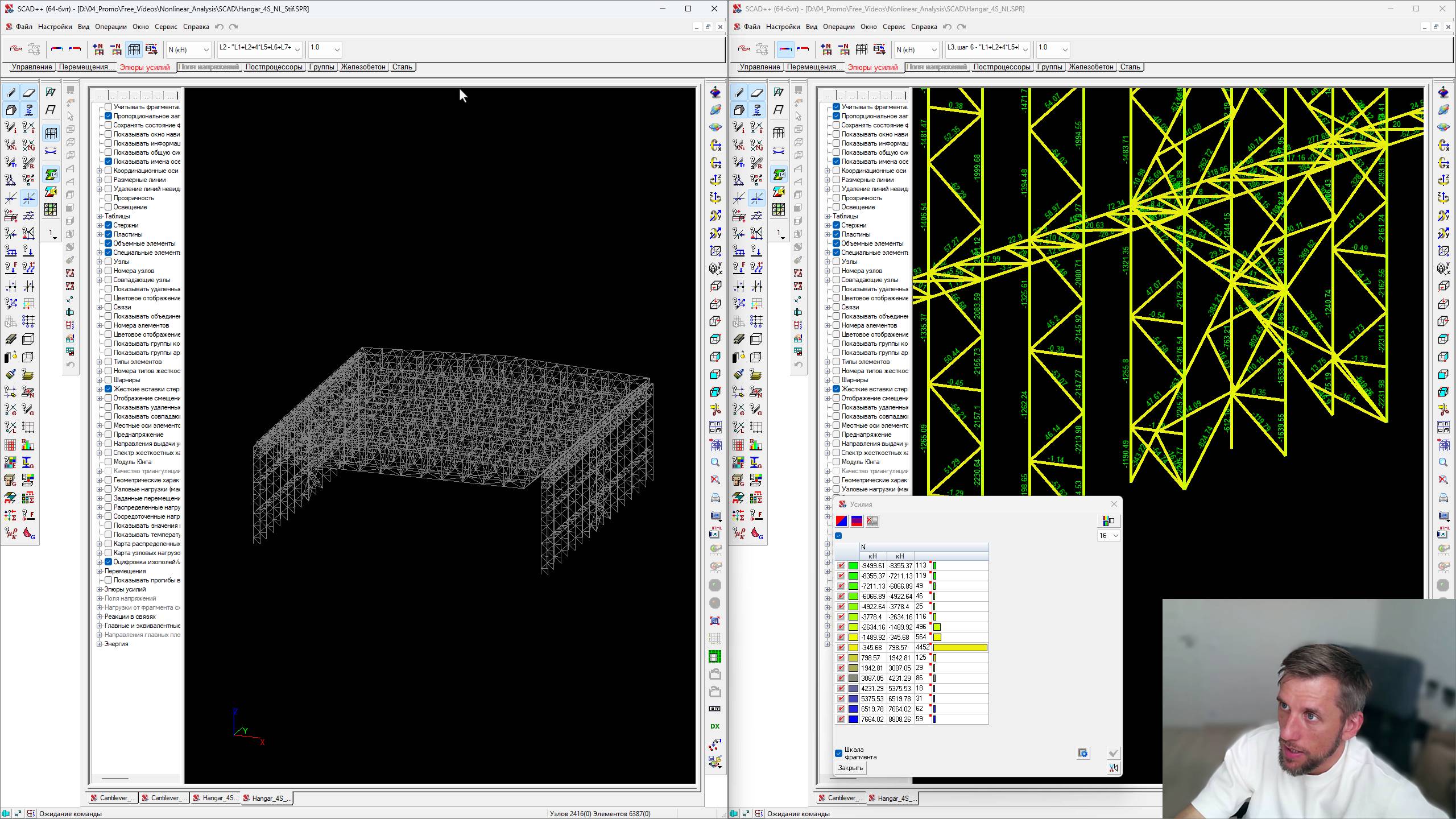The height and width of the screenshot is (819, 1456).
Task: Click the magnifier zoom icon in the left window's right toolbar
Action: 715,462
